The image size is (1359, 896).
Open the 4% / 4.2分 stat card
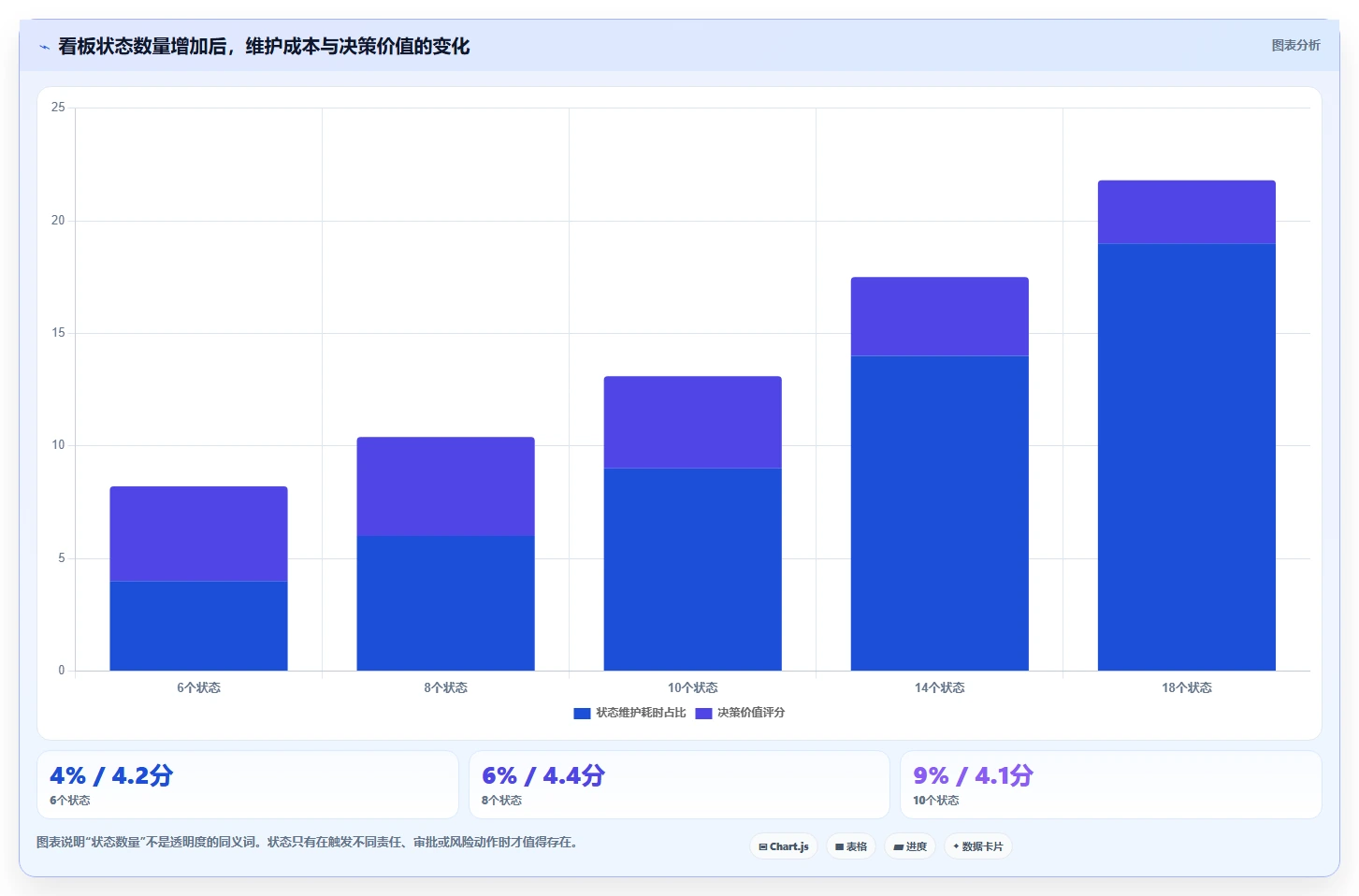[248, 785]
